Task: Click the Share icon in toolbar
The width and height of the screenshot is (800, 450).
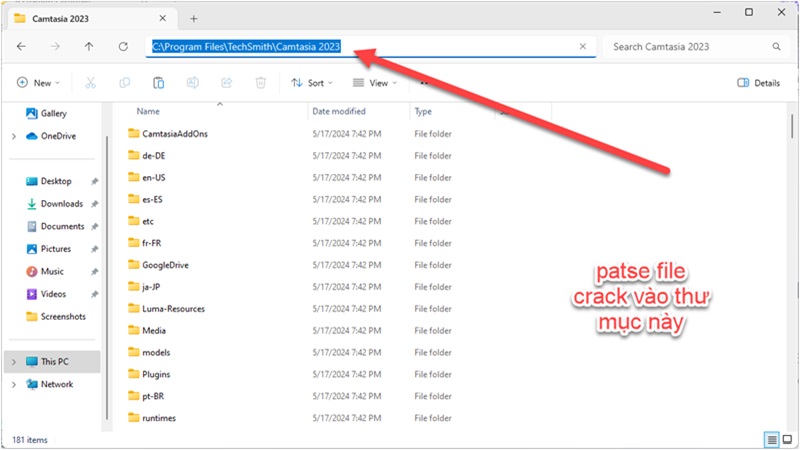Action: (x=227, y=83)
